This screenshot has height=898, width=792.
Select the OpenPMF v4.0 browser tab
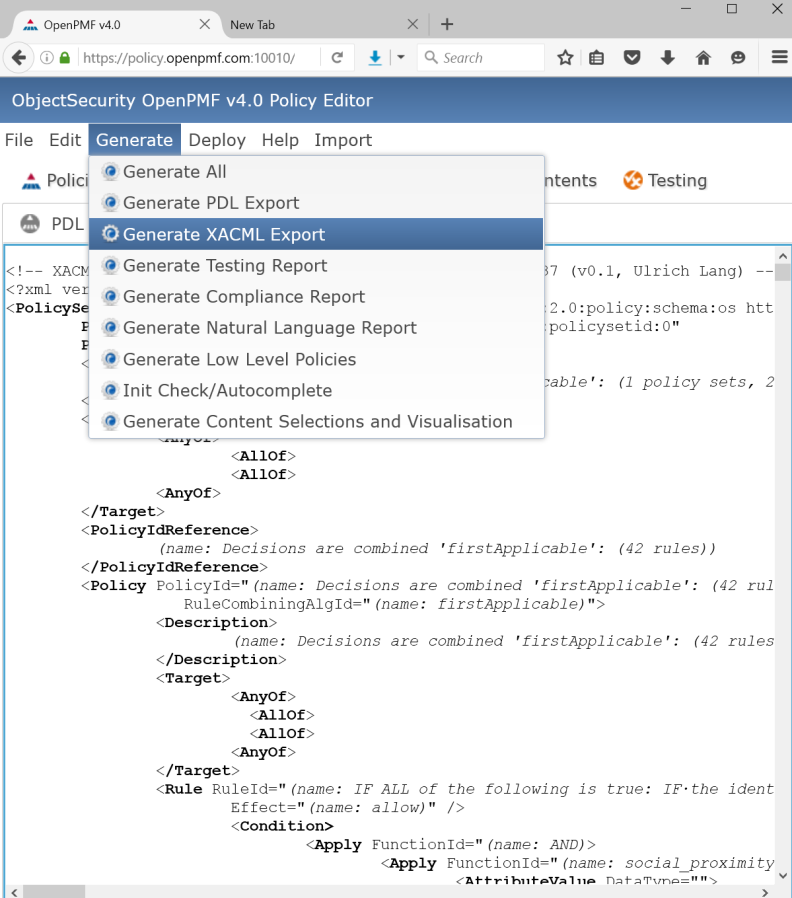click(117, 25)
